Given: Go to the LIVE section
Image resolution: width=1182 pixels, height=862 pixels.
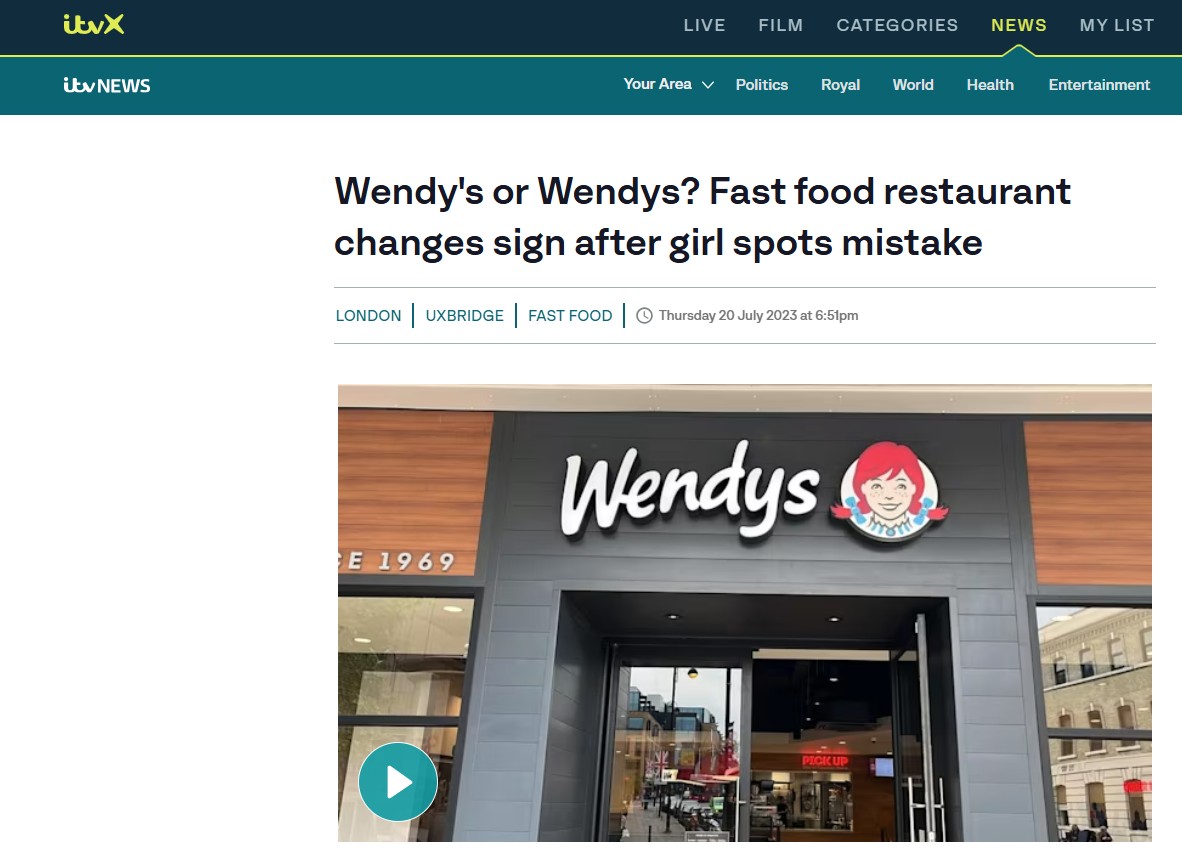Looking at the screenshot, I should [x=704, y=25].
